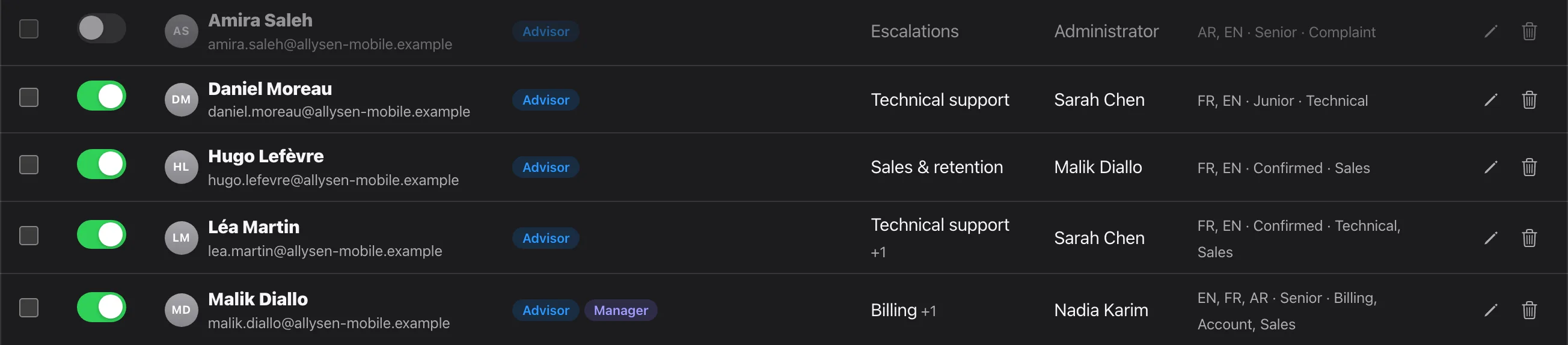Tick the checkbox beside Amira Saleh
The image size is (1568, 345).
pyautogui.click(x=29, y=29)
